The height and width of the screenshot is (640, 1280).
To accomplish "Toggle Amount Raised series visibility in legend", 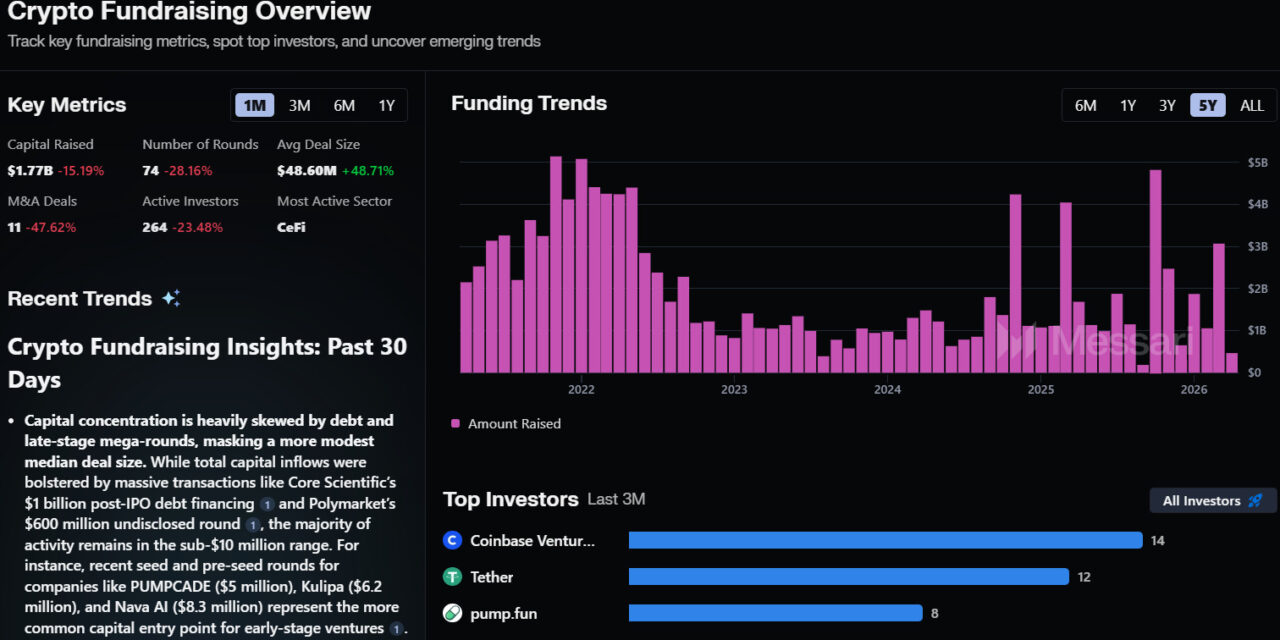I will click(505, 423).
